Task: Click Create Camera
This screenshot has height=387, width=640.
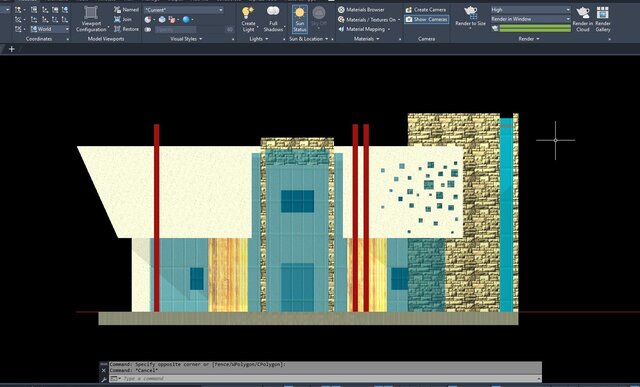Action: click(x=426, y=9)
